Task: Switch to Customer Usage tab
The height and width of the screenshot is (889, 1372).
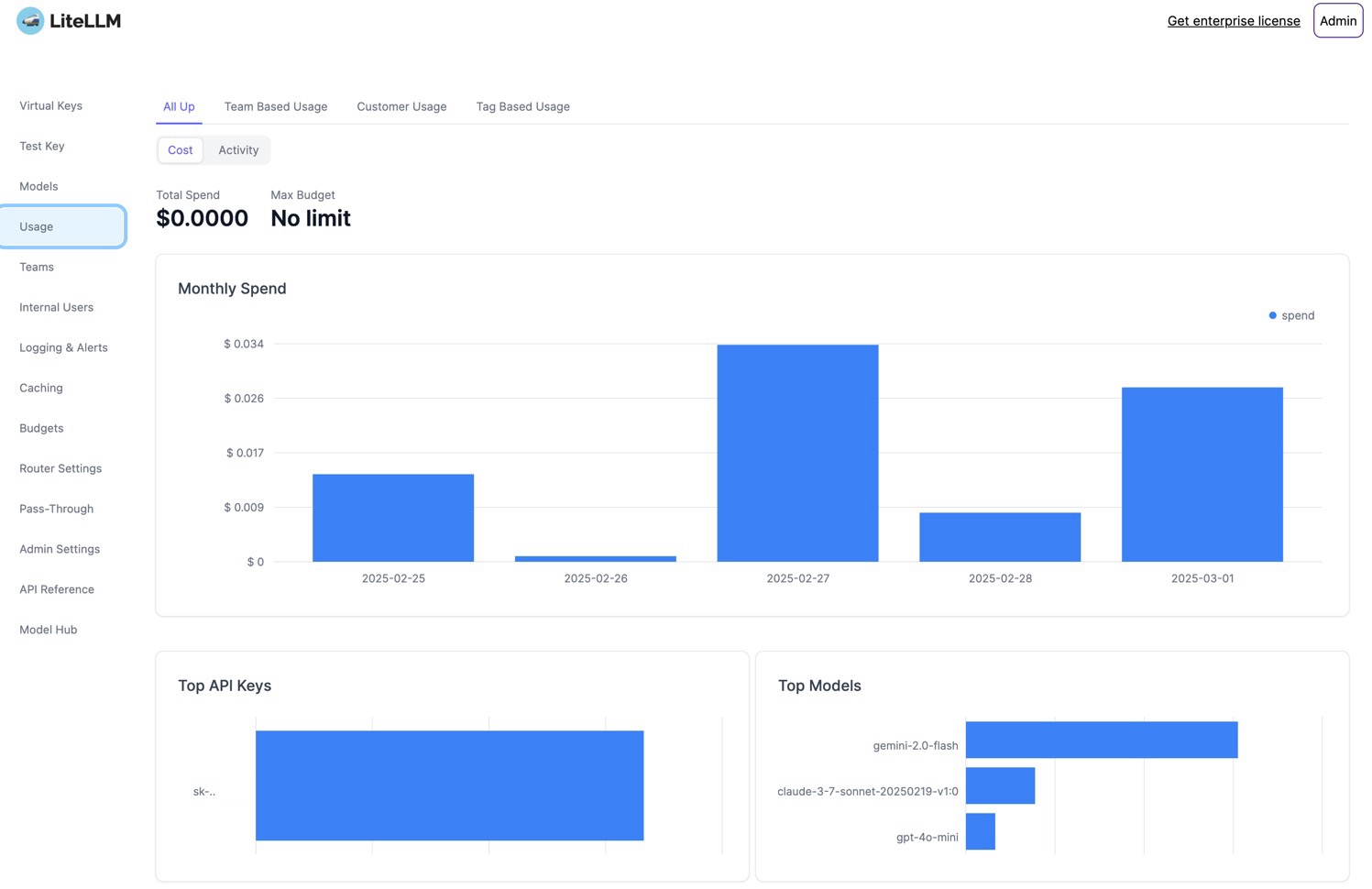Action: pos(401,106)
